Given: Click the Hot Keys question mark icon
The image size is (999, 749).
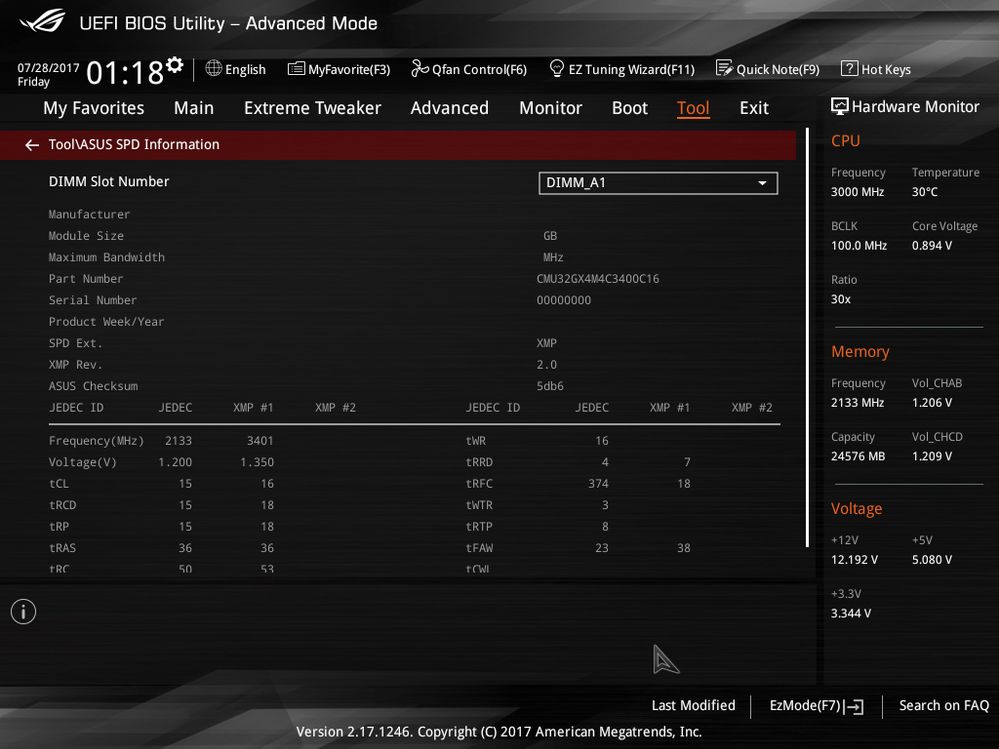Looking at the screenshot, I should [x=849, y=68].
